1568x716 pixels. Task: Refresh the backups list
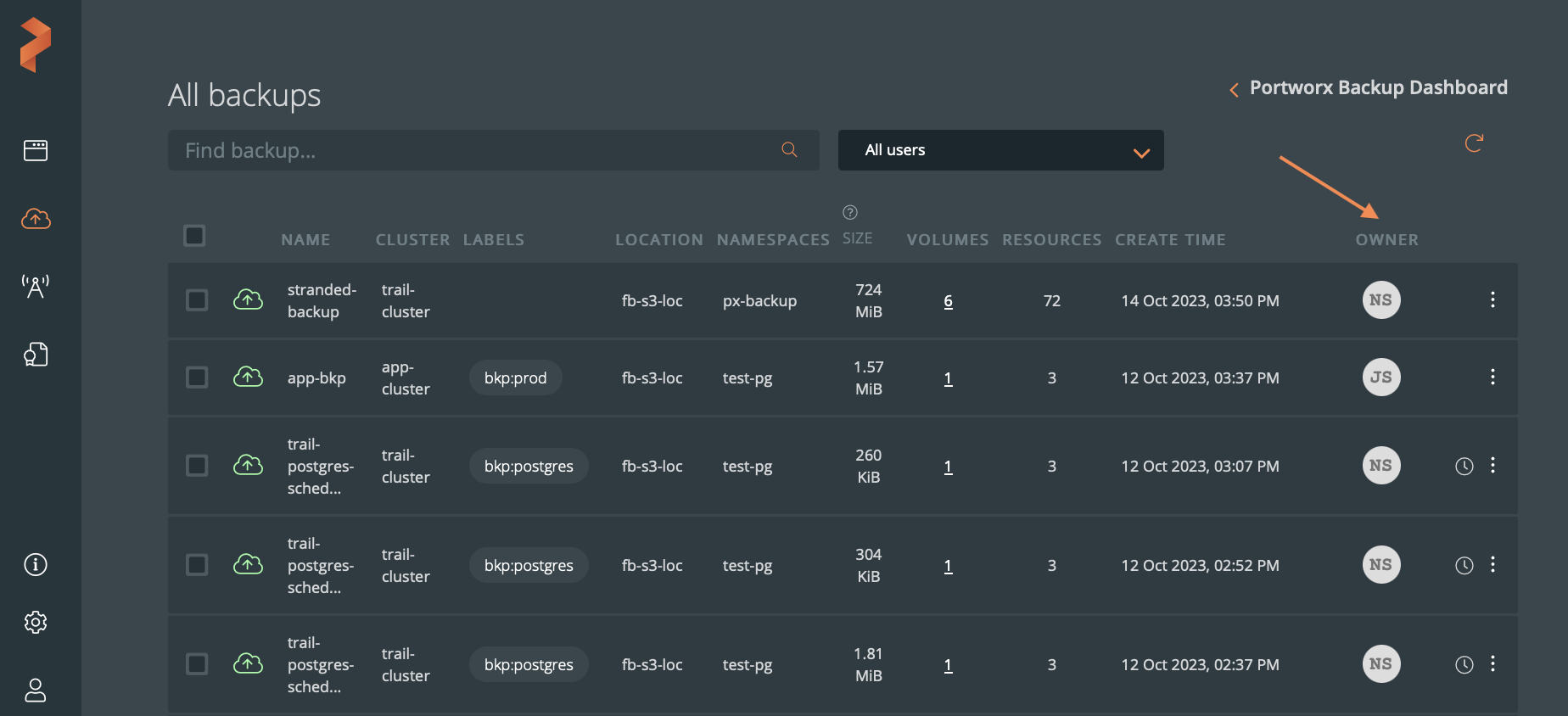pos(1474,143)
